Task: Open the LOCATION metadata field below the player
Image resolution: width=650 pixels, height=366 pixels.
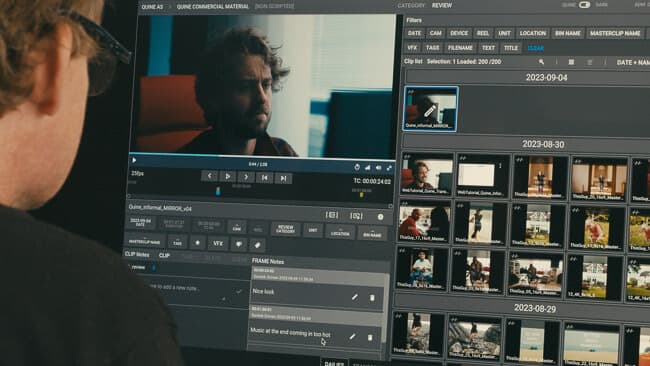Action: pos(340,233)
